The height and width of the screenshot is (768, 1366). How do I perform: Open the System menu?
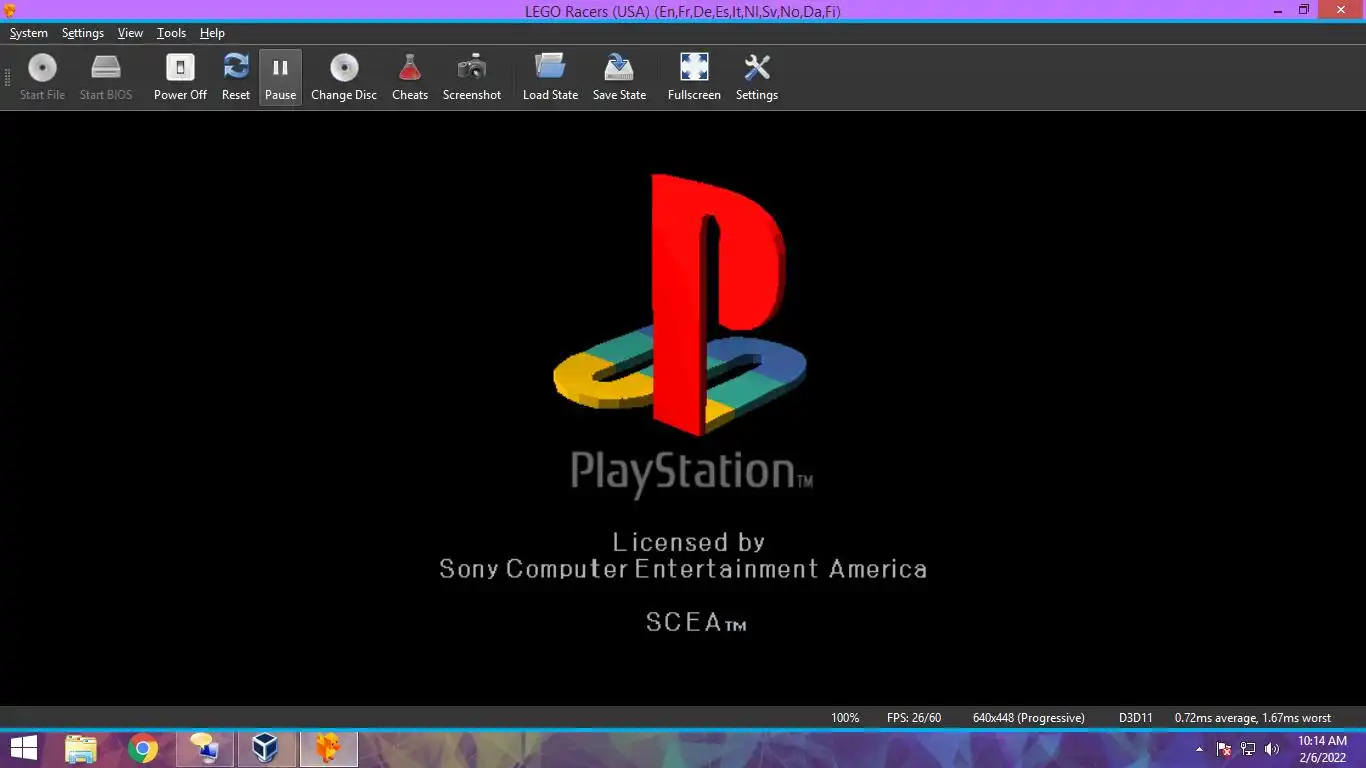point(29,33)
